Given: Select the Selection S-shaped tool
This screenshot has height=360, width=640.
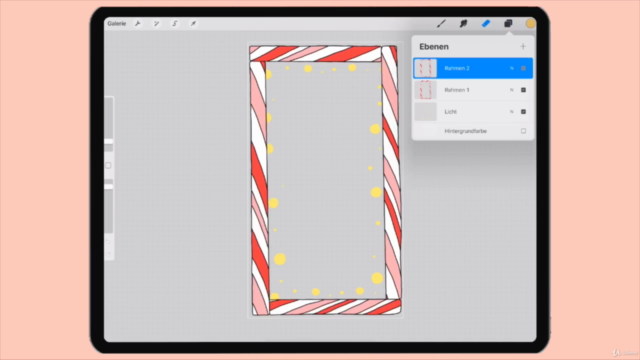Looking at the screenshot, I should (x=175, y=24).
